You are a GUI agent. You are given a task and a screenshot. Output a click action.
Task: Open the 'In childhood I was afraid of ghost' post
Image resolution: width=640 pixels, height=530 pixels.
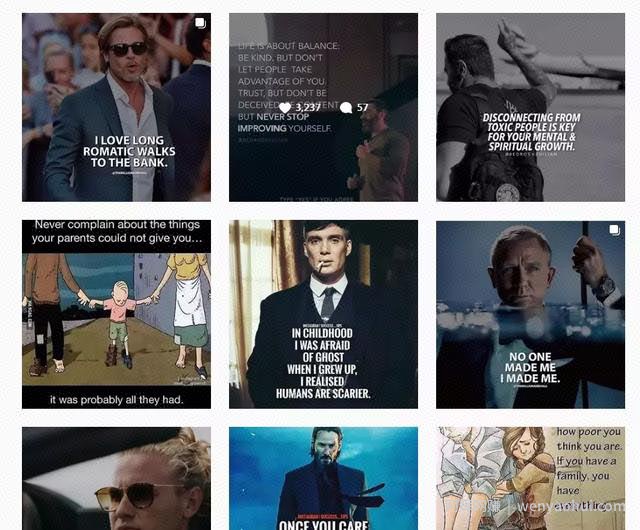point(323,314)
